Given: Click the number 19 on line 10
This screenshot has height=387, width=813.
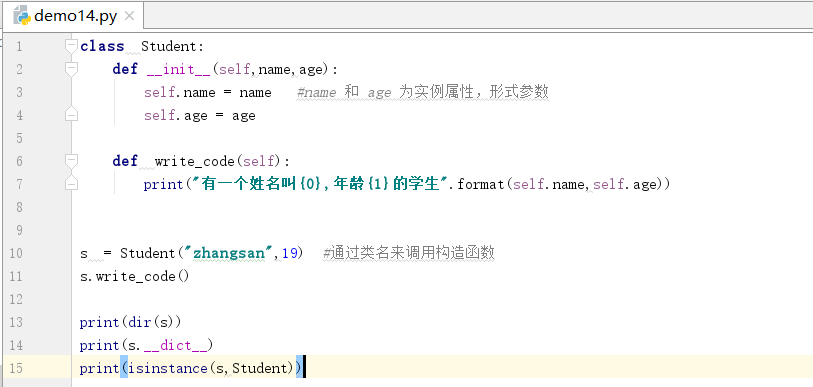Looking at the screenshot, I should click(289, 253).
